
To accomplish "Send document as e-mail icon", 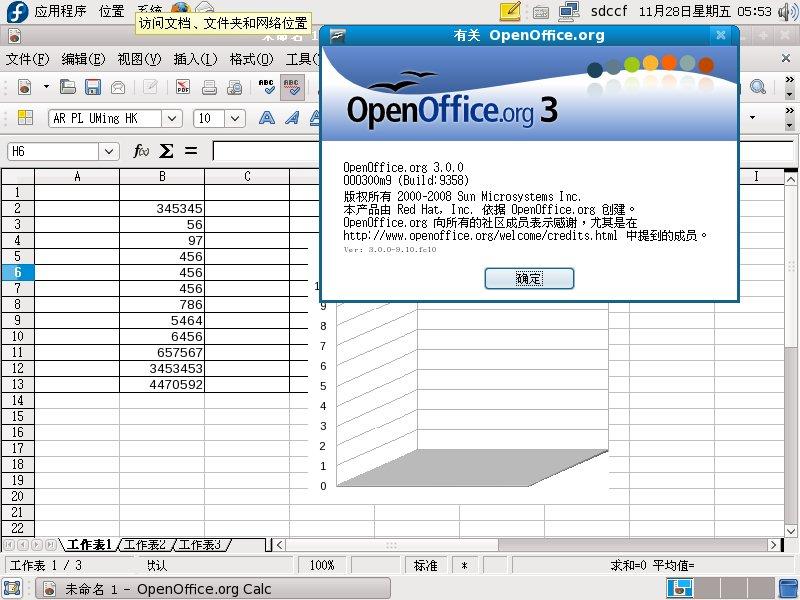I will coord(118,87).
